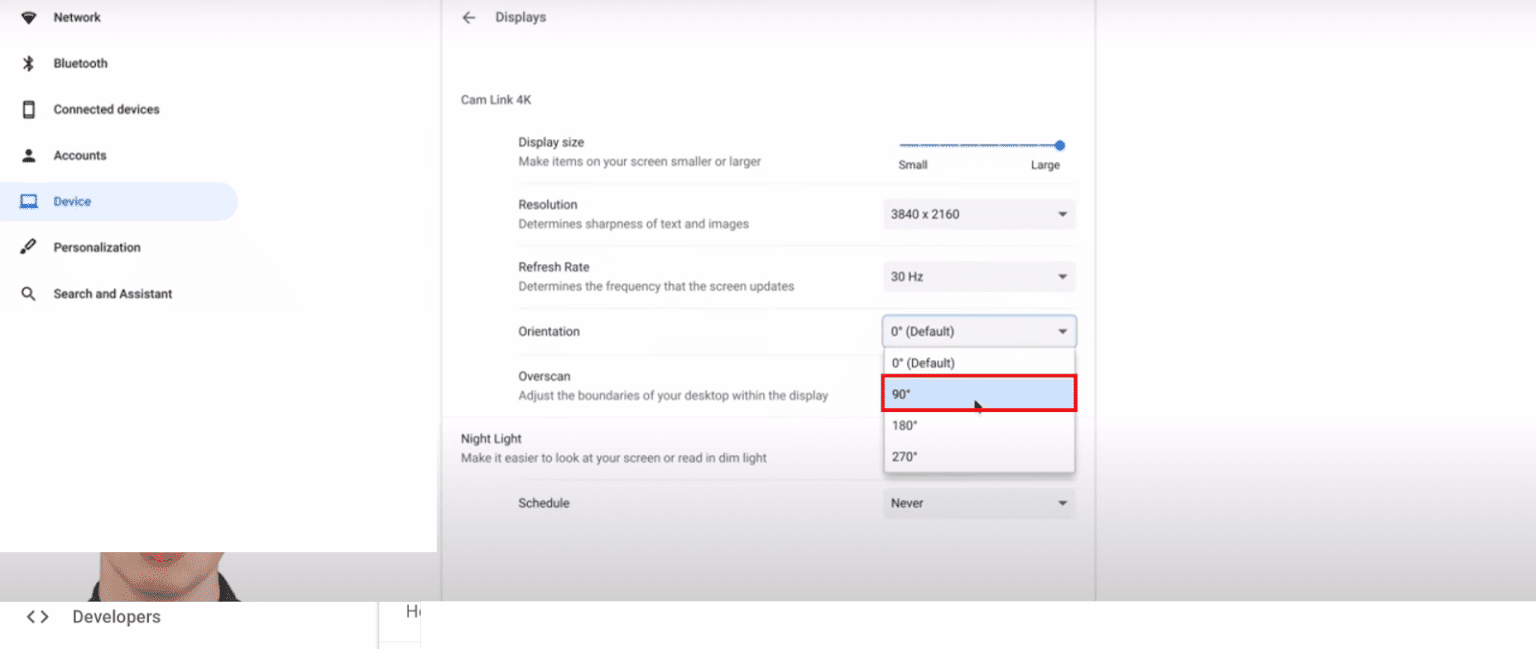Choose 180° orientation option
This screenshot has height=649, width=1536.
click(979, 425)
